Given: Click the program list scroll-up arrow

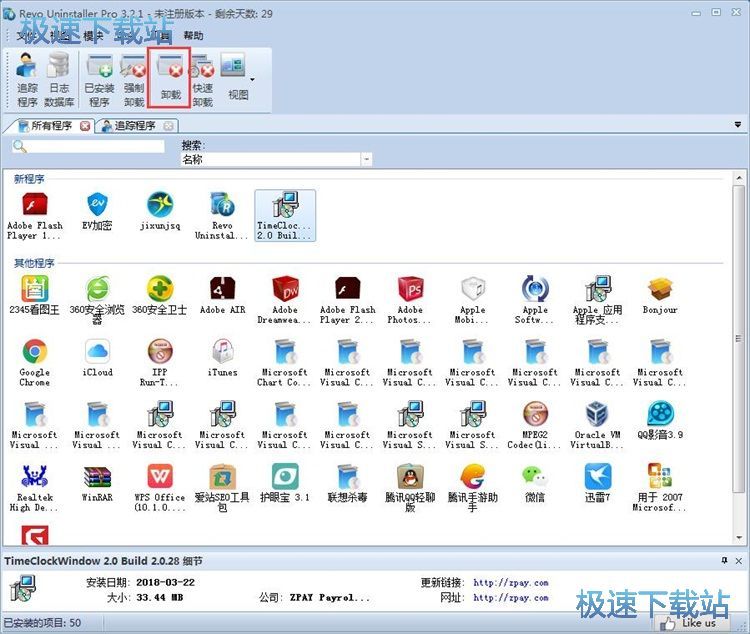Looking at the screenshot, I should pyautogui.click(x=739, y=178).
